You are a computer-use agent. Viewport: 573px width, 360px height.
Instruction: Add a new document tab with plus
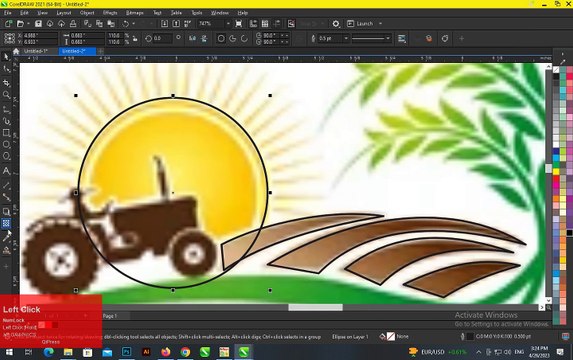click(x=100, y=51)
